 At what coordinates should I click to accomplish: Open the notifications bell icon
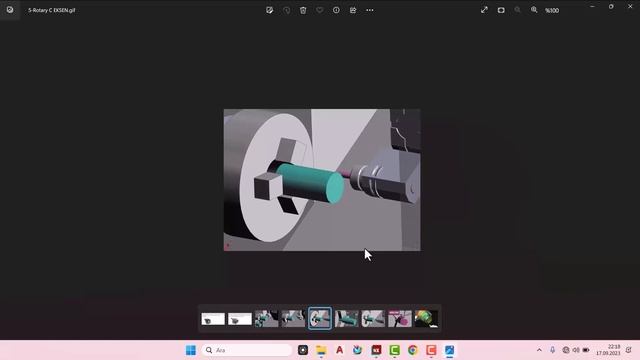pos(629,350)
